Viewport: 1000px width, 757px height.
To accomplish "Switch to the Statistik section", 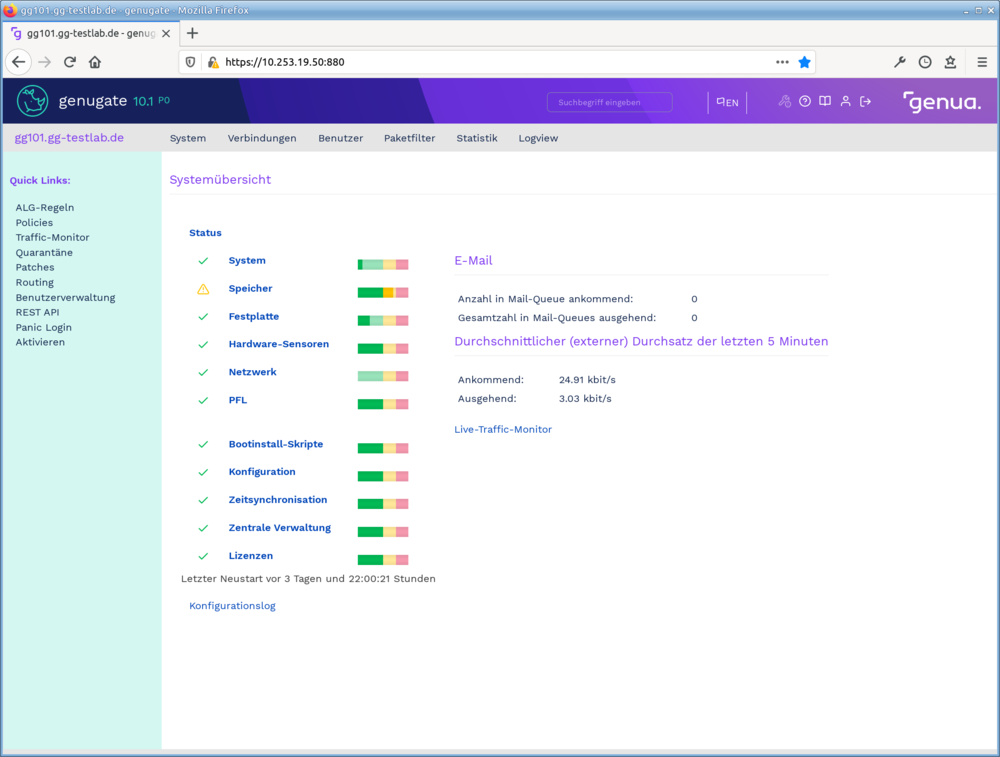I will coord(477,138).
